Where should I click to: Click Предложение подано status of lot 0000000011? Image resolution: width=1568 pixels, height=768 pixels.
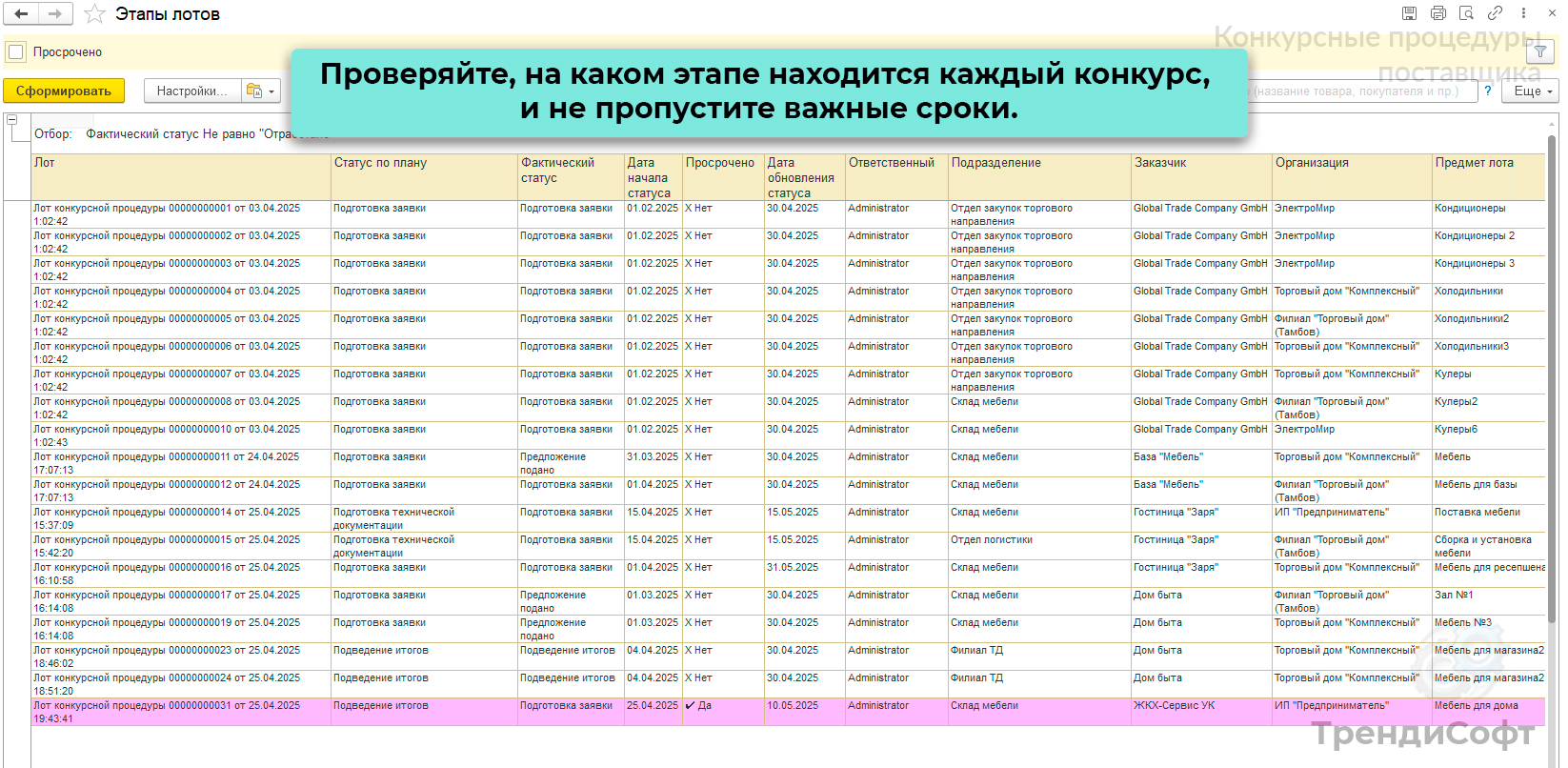click(x=571, y=463)
